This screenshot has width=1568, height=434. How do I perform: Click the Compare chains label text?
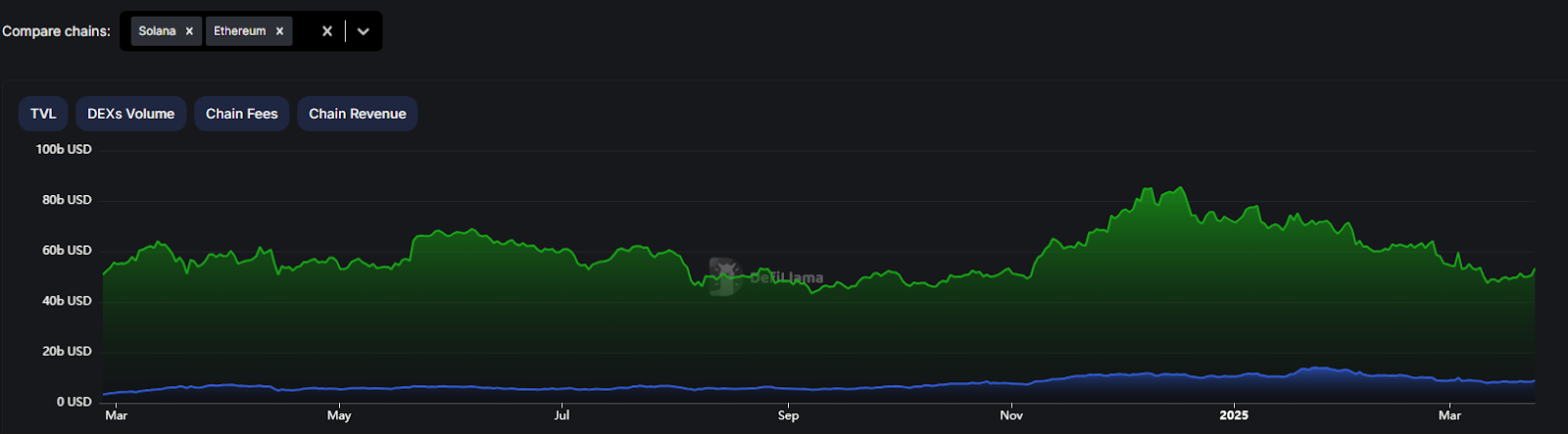(x=56, y=31)
